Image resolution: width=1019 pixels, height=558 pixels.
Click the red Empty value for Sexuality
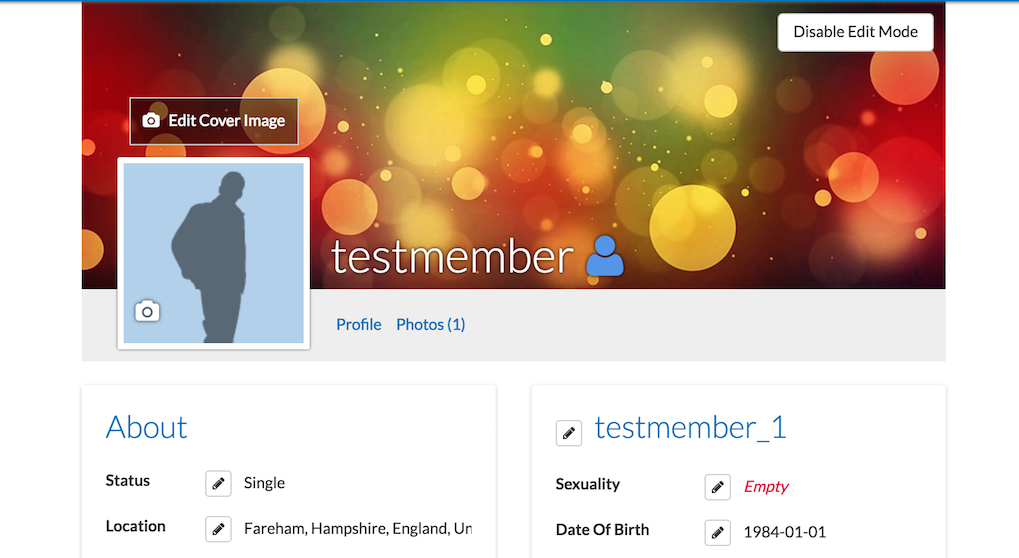[766, 487]
